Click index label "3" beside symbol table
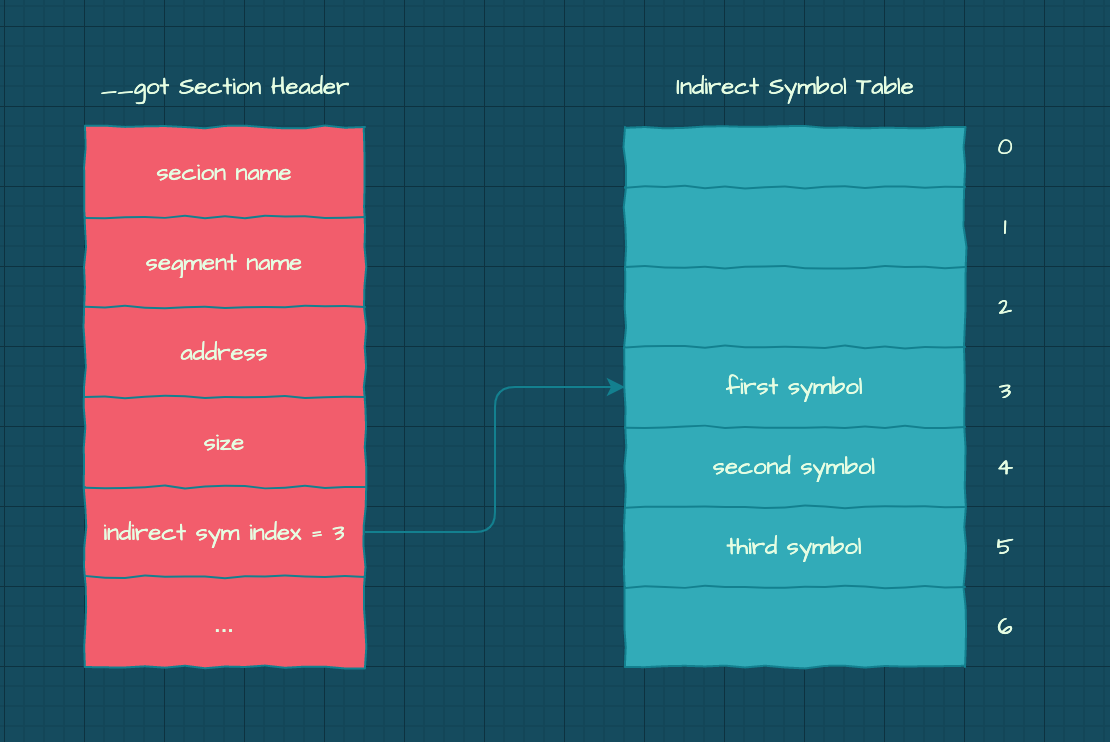The width and height of the screenshot is (1110, 742). pos(1005,391)
